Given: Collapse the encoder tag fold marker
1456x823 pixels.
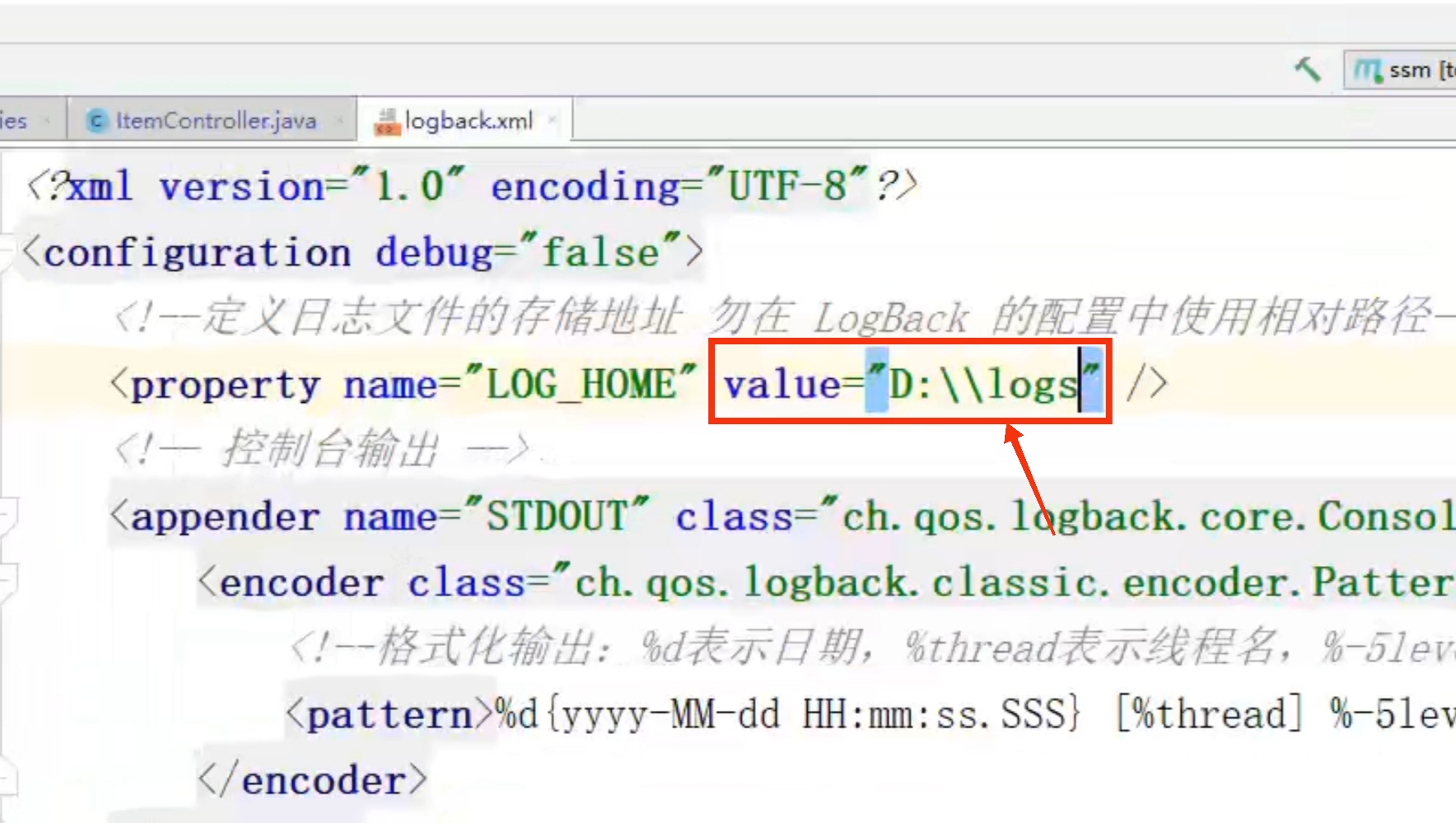Looking at the screenshot, I should (8, 582).
